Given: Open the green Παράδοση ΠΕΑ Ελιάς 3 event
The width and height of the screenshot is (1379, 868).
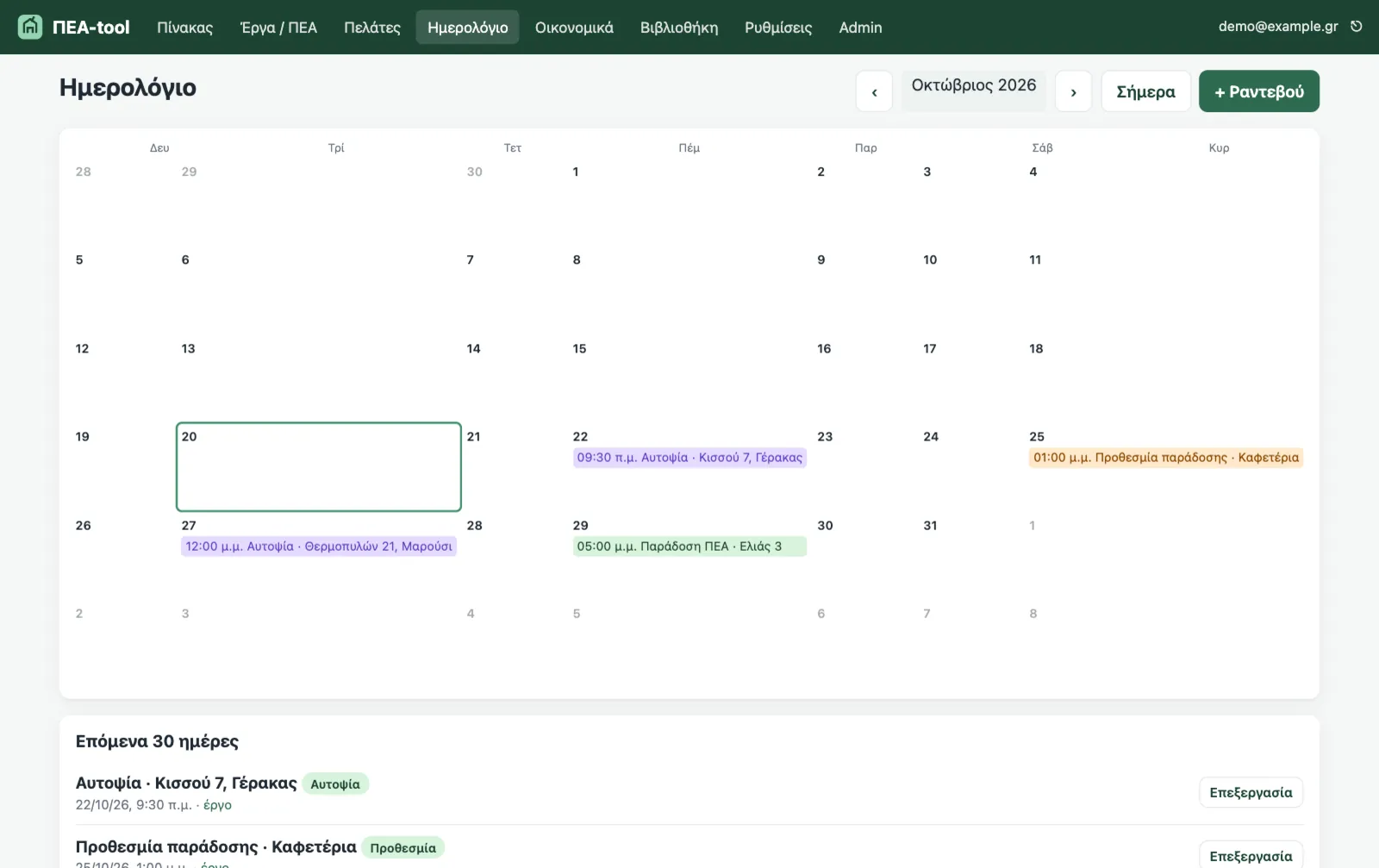Looking at the screenshot, I should 689,546.
